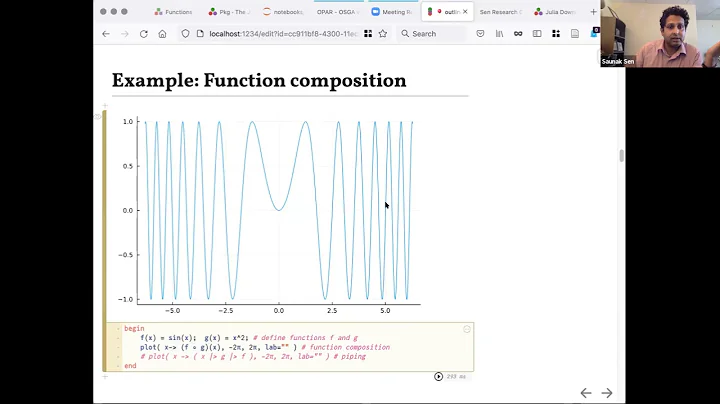Screen dimensions: 720x404
Task: Switch to the Sen Research tab
Action: (x=501, y=12)
